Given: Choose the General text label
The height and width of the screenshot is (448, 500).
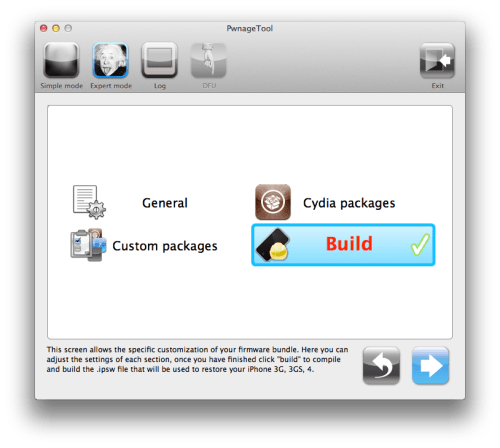Looking at the screenshot, I should (165, 203).
